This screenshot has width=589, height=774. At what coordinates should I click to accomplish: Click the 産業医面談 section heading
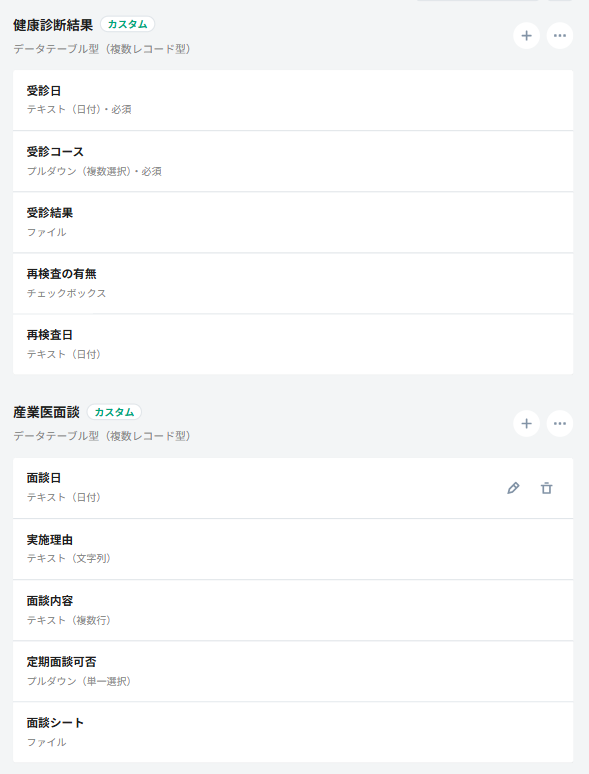click(x=46, y=412)
